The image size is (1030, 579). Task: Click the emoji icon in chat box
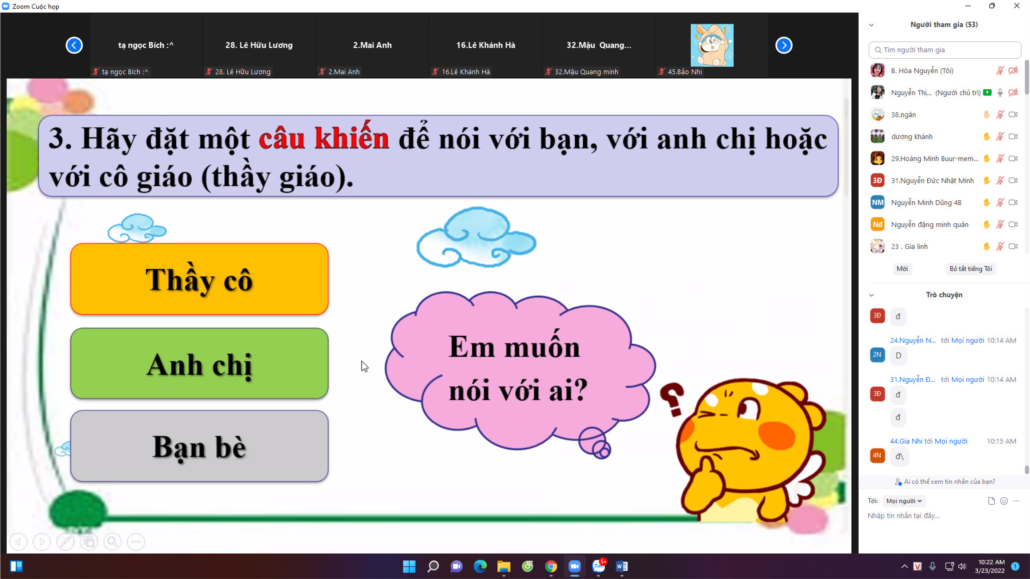tap(1003, 501)
